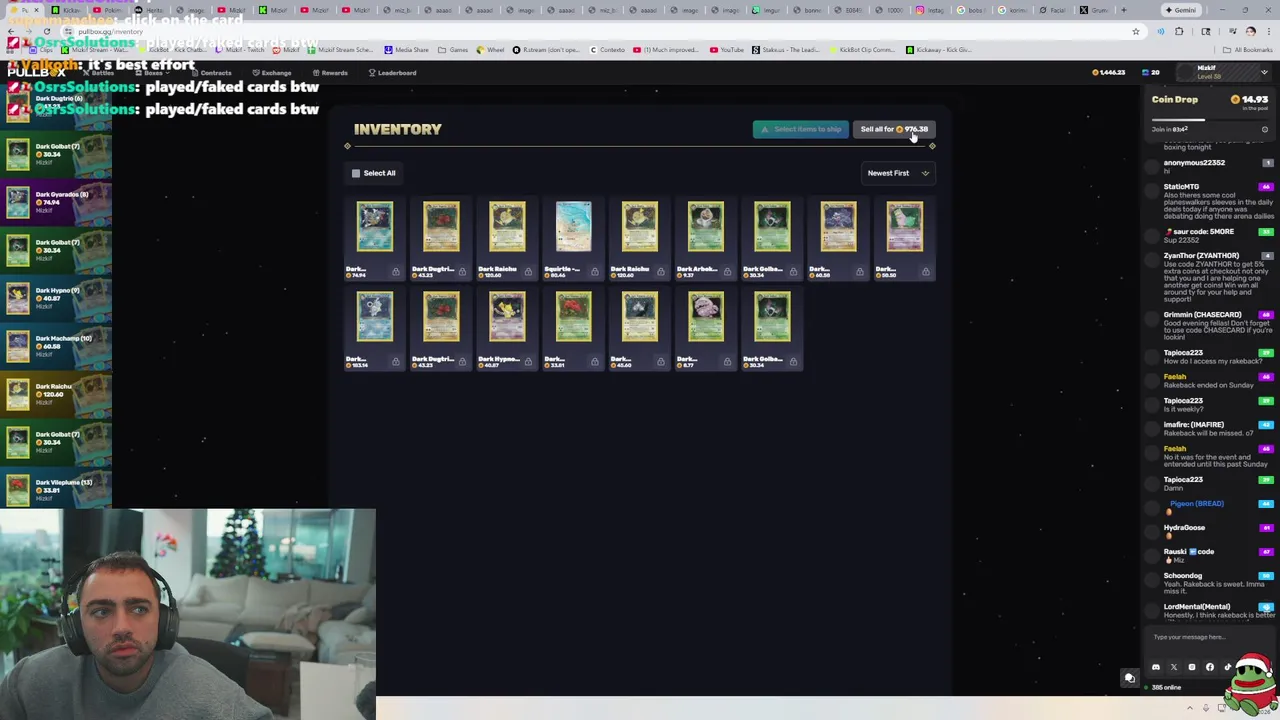Click the Gemini button in browser tab bar

click(x=1181, y=10)
